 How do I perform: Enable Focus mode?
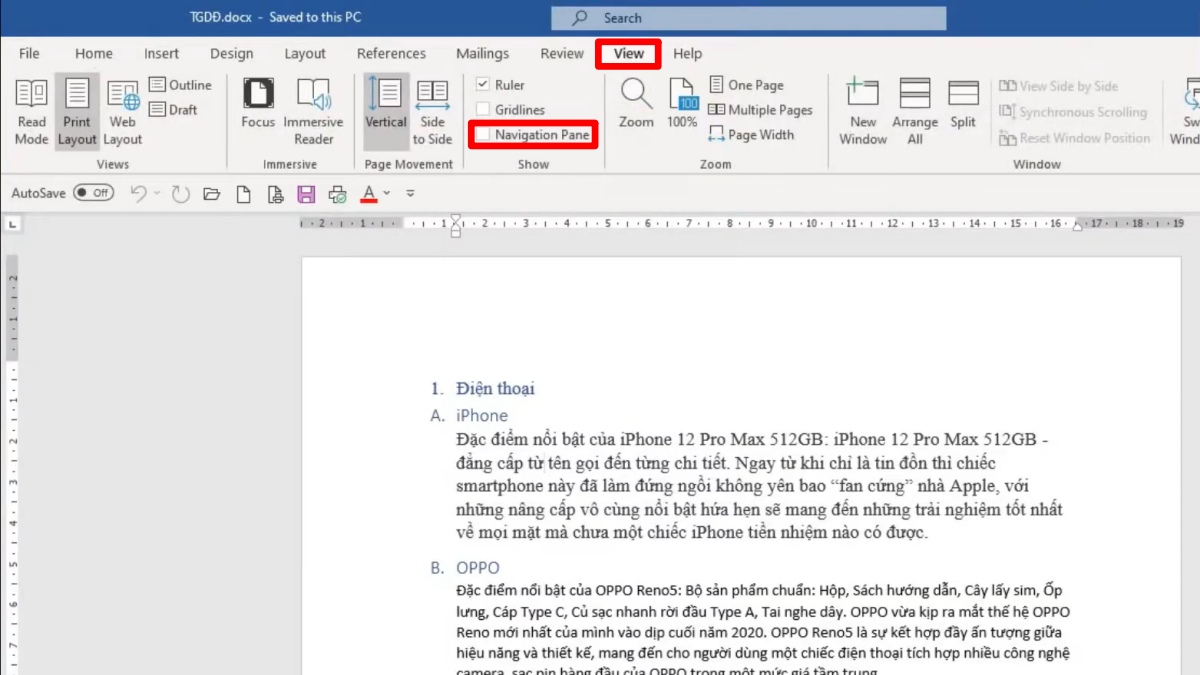click(x=258, y=104)
